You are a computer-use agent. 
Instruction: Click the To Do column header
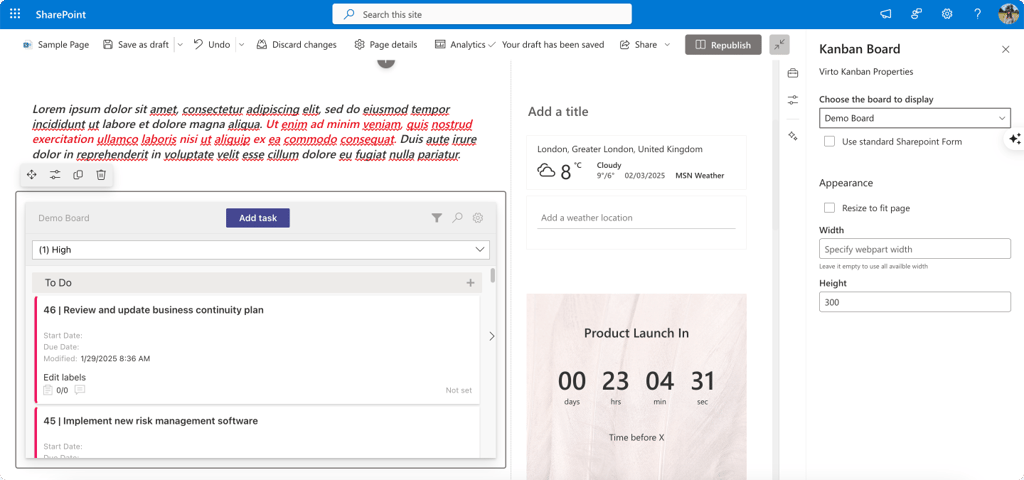click(257, 283)
